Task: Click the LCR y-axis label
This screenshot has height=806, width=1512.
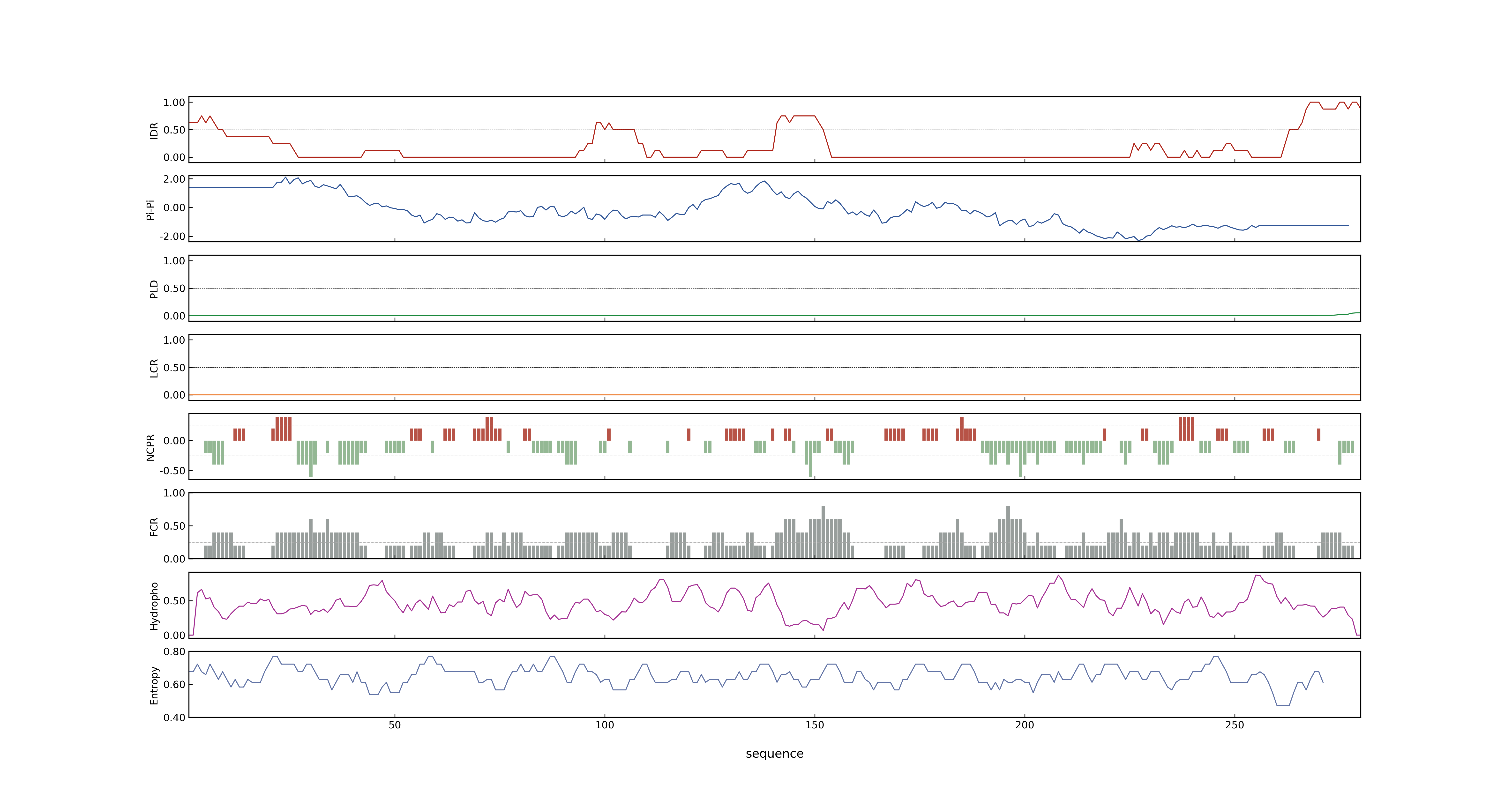Action: [x=154, y=368]
